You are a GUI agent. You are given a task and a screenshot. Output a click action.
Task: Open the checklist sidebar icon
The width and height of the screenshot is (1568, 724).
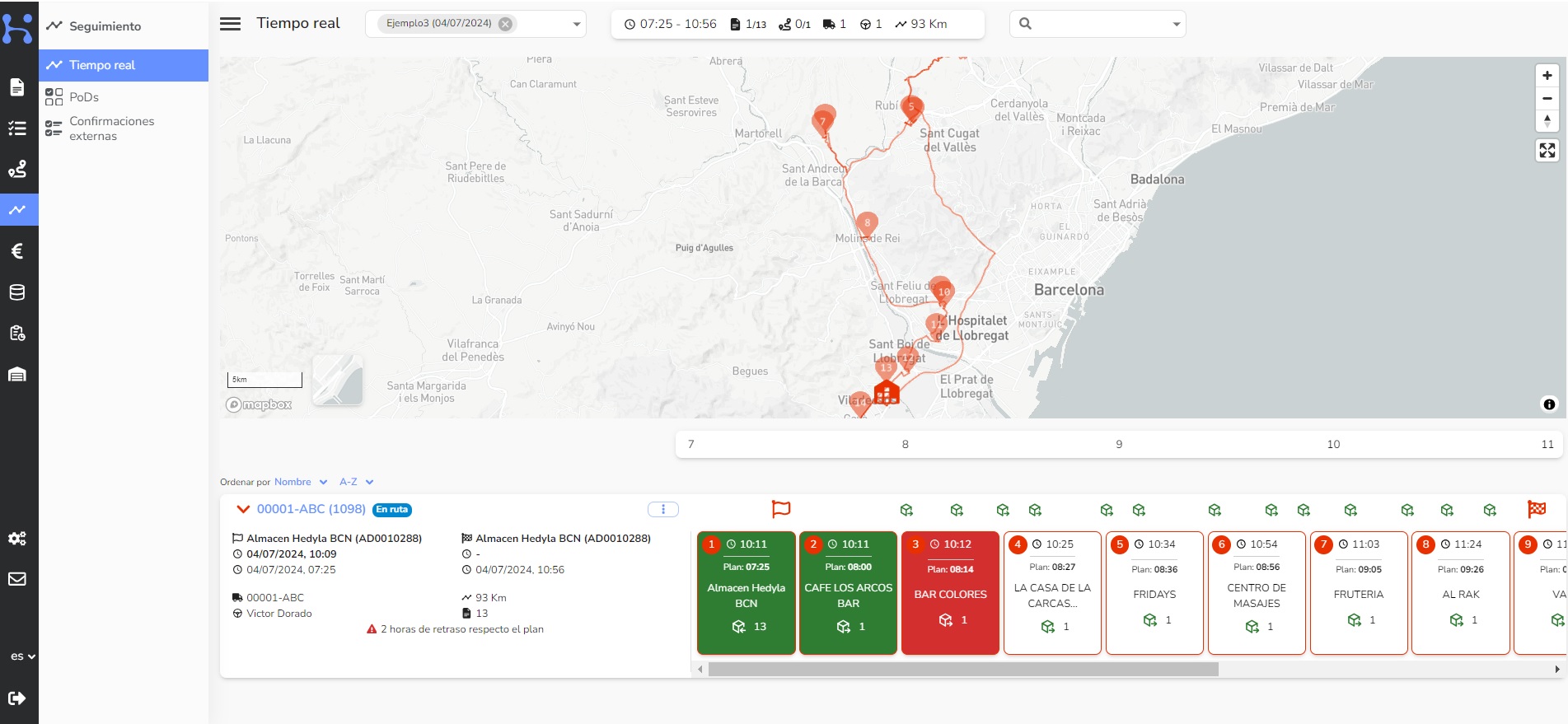(17, 128)
